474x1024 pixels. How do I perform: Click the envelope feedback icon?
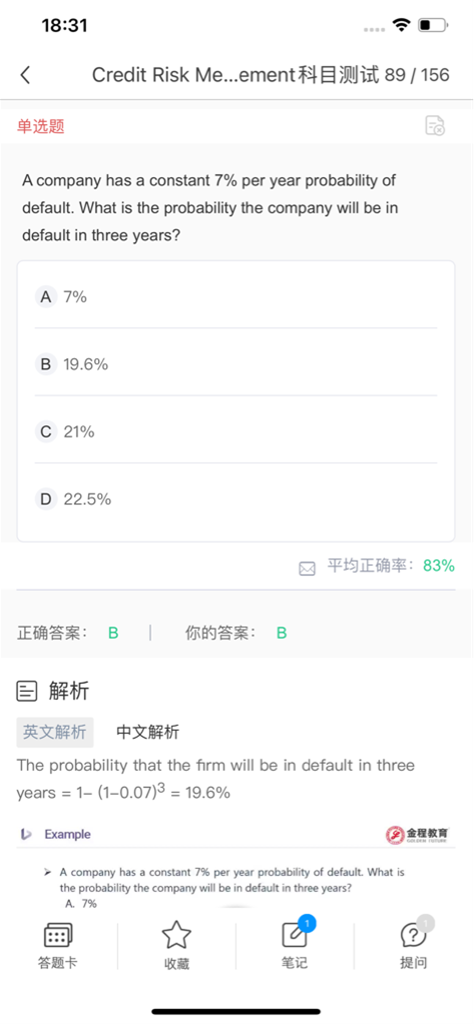point(307,569)
